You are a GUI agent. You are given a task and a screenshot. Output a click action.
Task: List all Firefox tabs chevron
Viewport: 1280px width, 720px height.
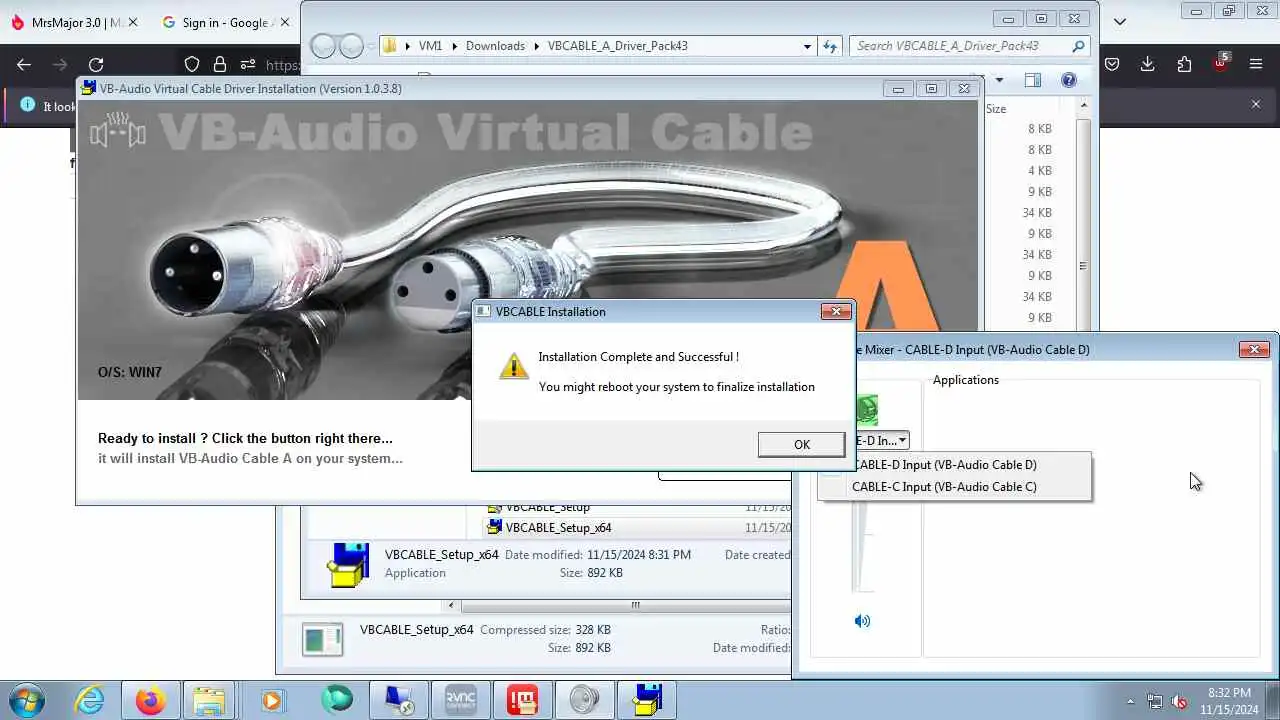[1120, 21]
